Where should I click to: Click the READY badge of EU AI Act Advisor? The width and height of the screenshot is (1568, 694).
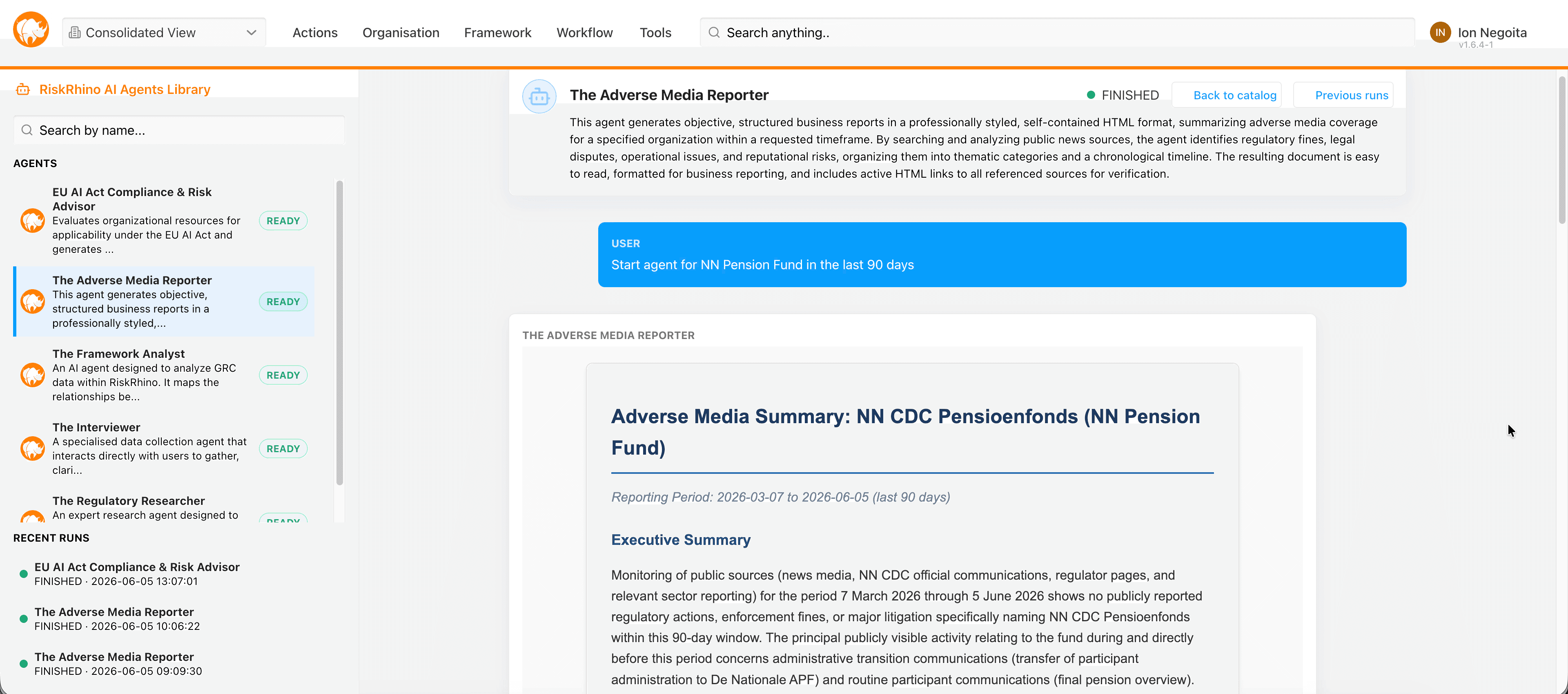[x=283, y=221]
